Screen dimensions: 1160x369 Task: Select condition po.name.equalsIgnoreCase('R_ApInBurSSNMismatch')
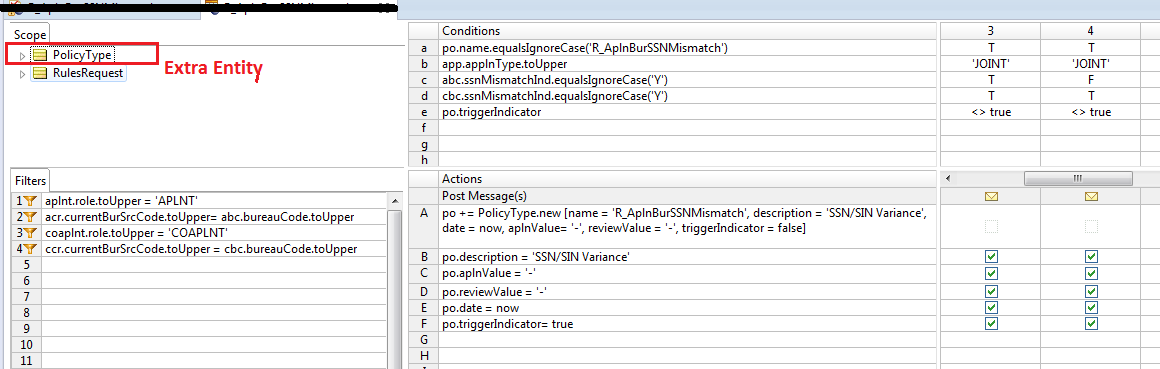(585, 48)
